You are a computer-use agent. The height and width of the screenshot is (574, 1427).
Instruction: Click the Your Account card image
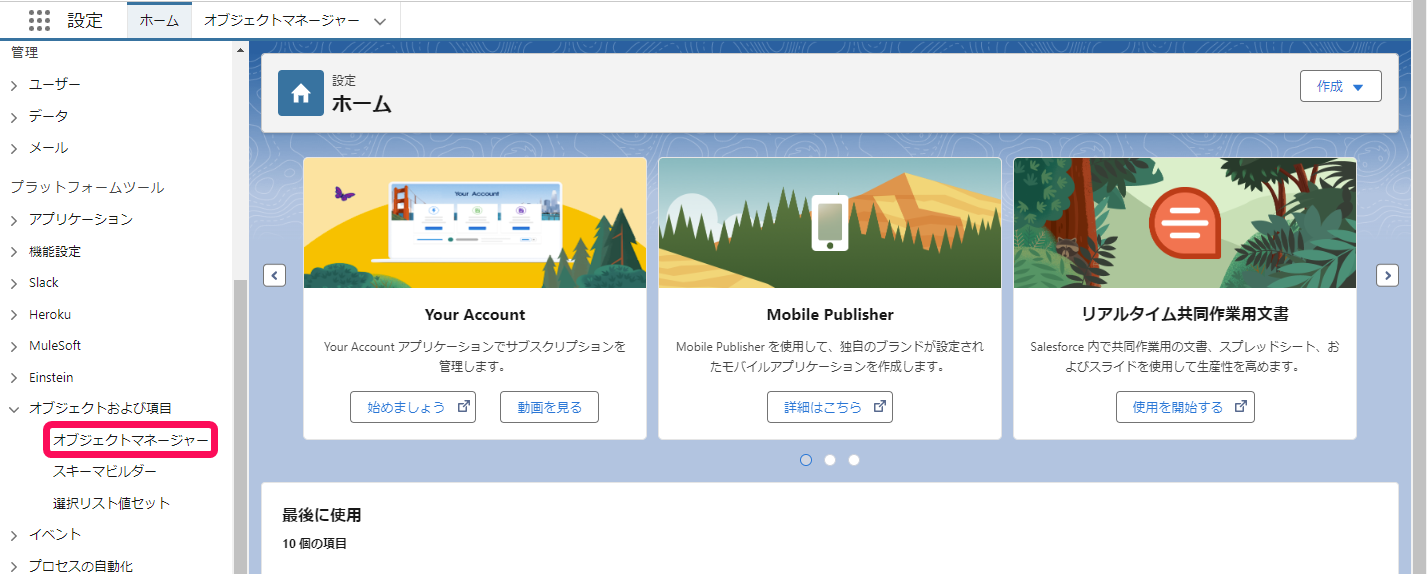tap(475, 223)
